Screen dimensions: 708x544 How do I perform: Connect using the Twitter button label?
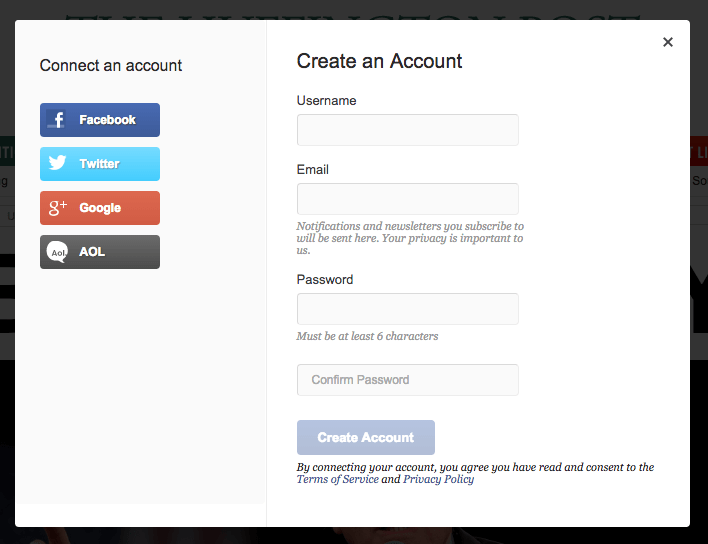[x=99, y=164]
